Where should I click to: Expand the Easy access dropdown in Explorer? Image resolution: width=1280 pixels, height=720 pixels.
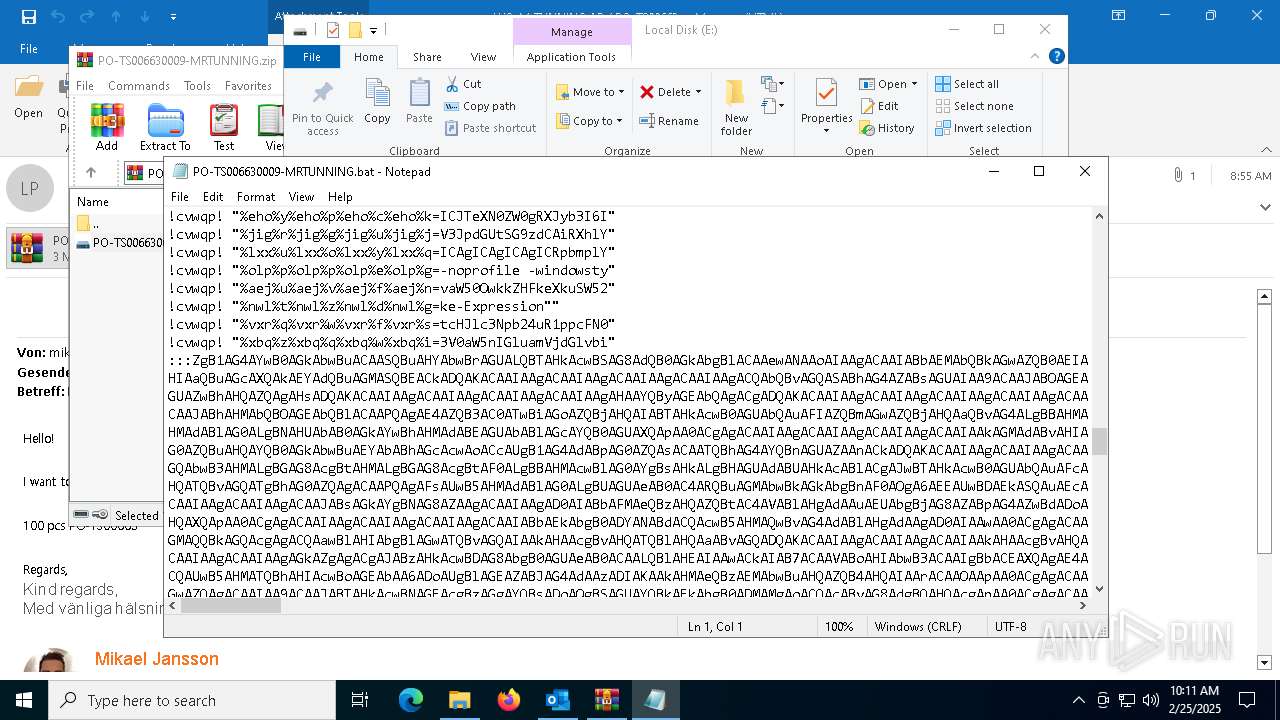[773, 106]
